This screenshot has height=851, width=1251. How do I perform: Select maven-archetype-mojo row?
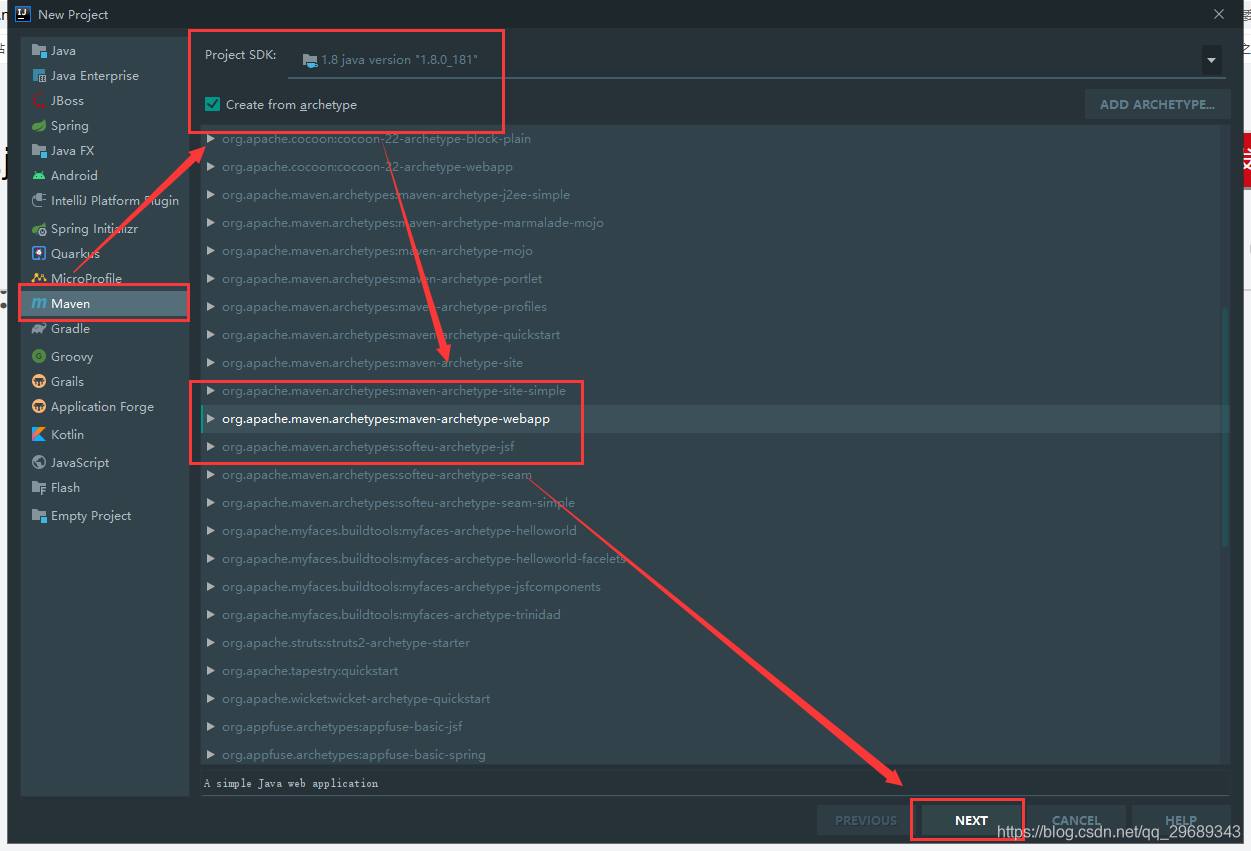[711, 251]
